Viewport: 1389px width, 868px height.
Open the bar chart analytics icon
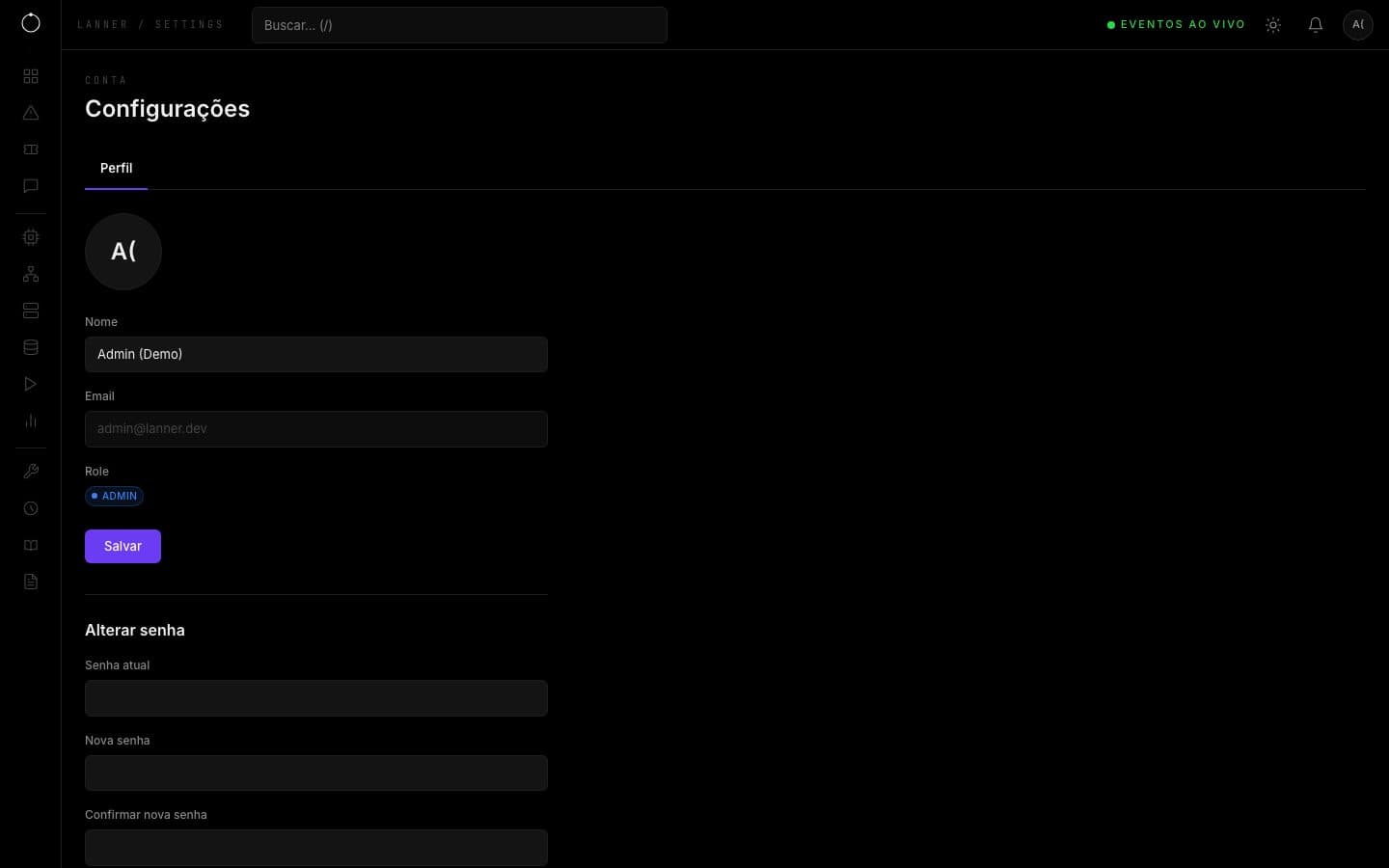point(31,420)
